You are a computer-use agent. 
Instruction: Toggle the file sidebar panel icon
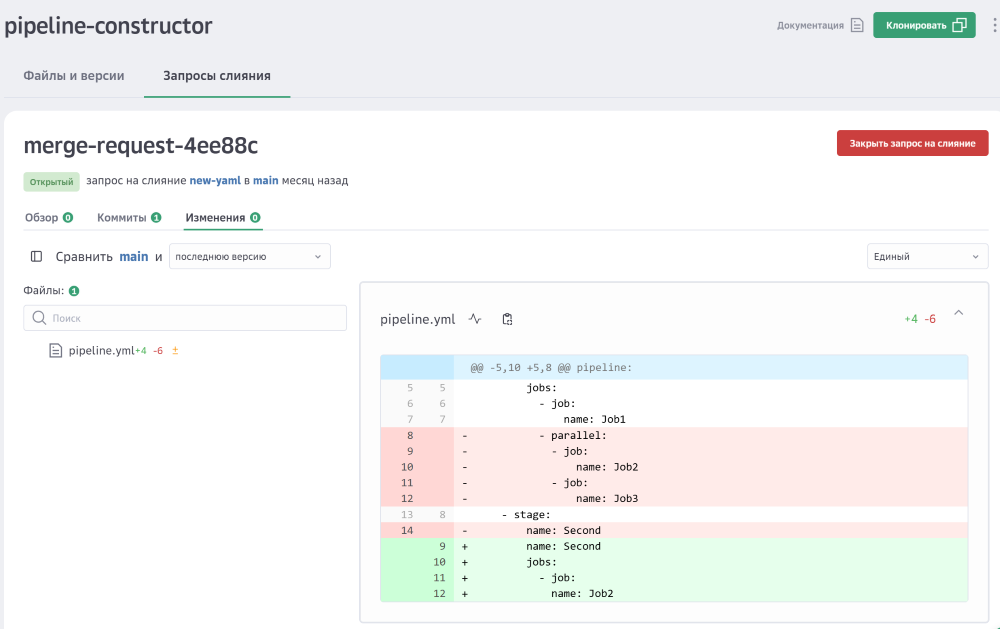36,256
